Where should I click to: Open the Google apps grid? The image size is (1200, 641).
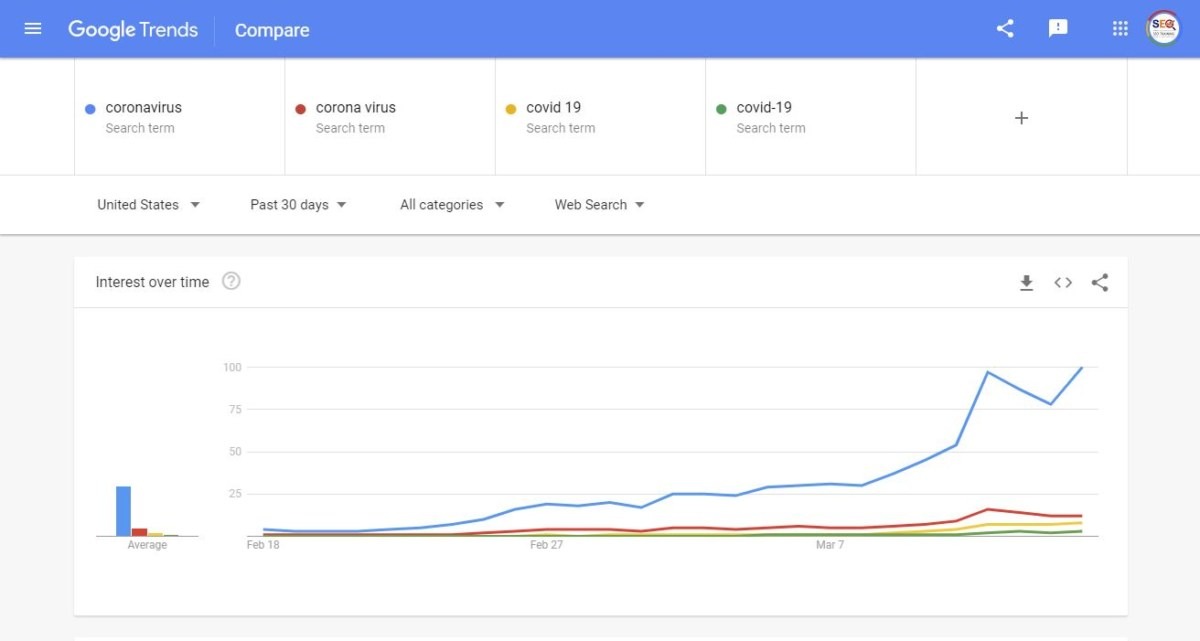1120,29
